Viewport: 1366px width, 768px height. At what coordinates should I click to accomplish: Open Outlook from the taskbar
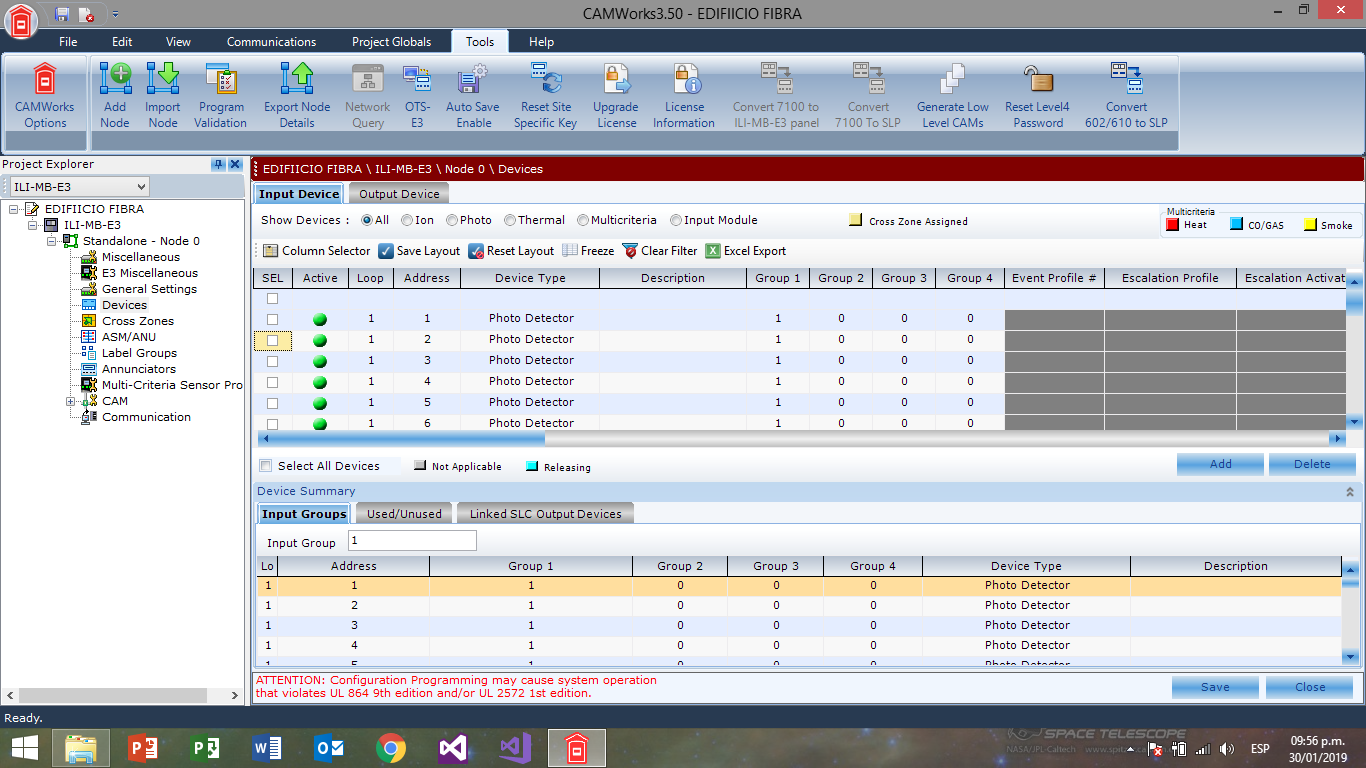point(329,747)
